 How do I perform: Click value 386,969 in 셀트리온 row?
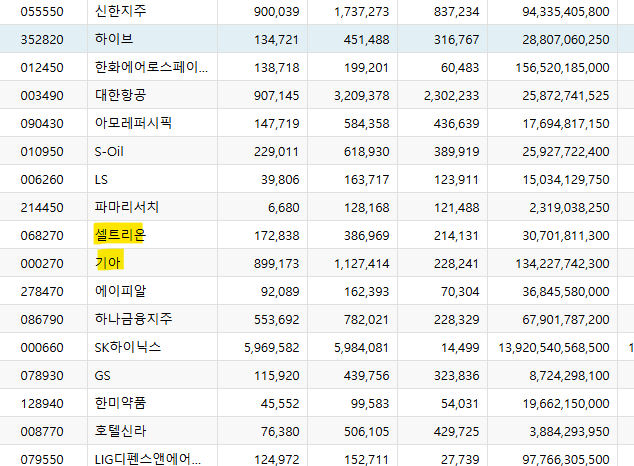click(x=367, y=236)
